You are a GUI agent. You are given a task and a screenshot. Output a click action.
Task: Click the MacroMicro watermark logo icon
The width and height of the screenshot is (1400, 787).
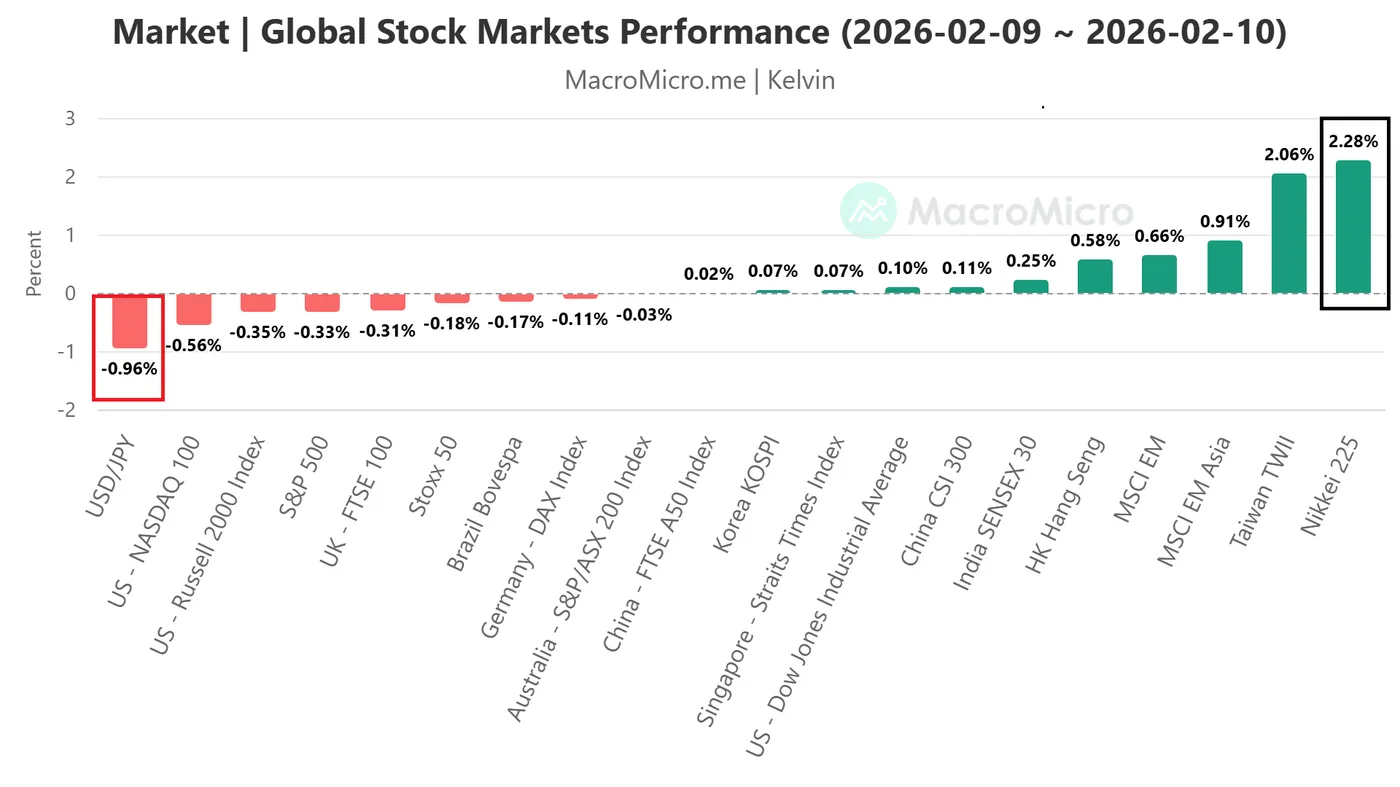pyautogui.click(x=868, y=210)
